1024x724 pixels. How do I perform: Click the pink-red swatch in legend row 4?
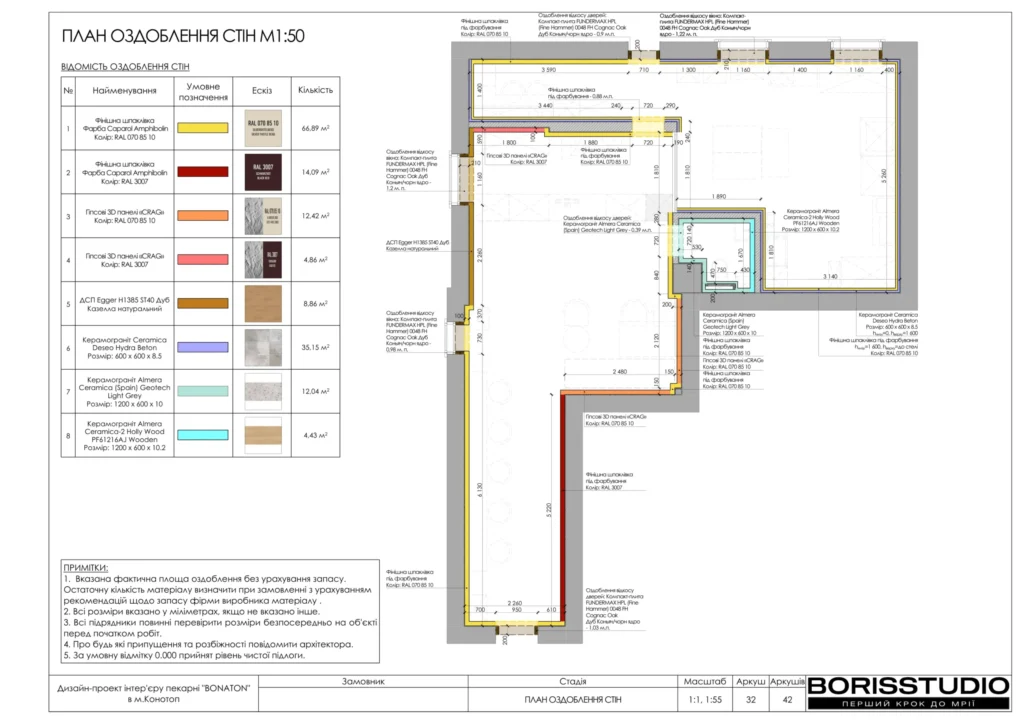tap(203, 260)
